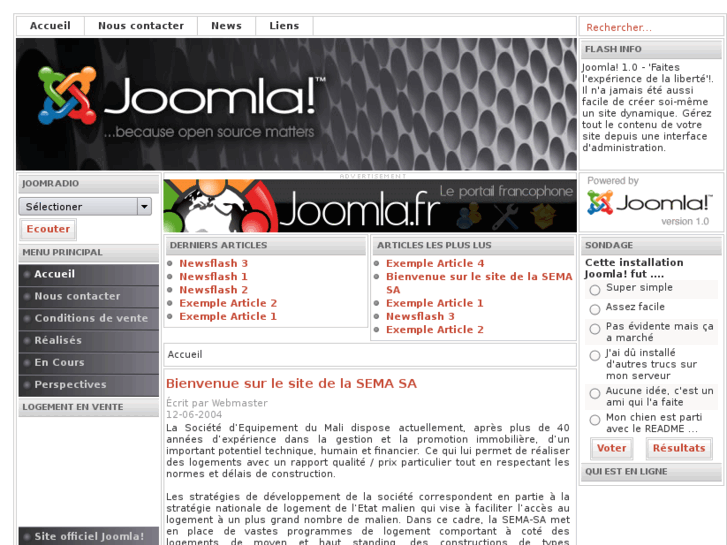Open Exemple Article 4 in most-read list
This screenshot has height=545, width=727.
click(x=435, y=263)
